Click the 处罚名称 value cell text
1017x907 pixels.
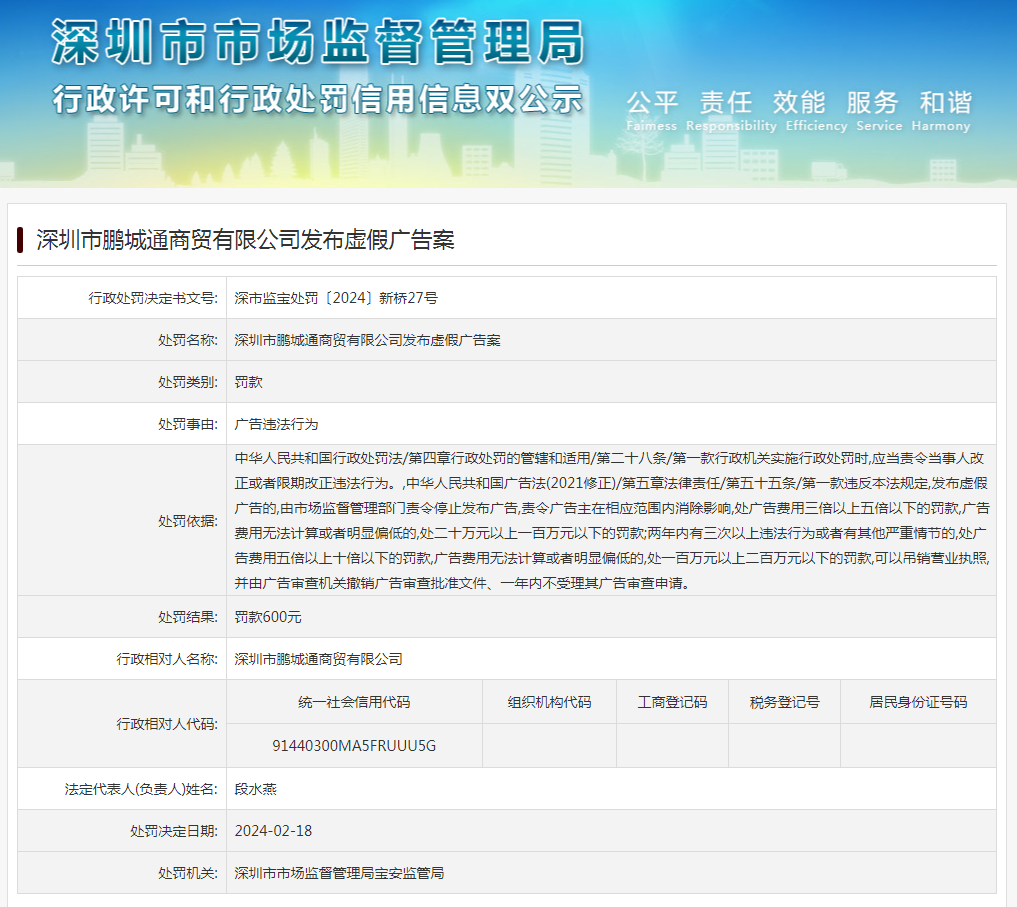(367, 340)
